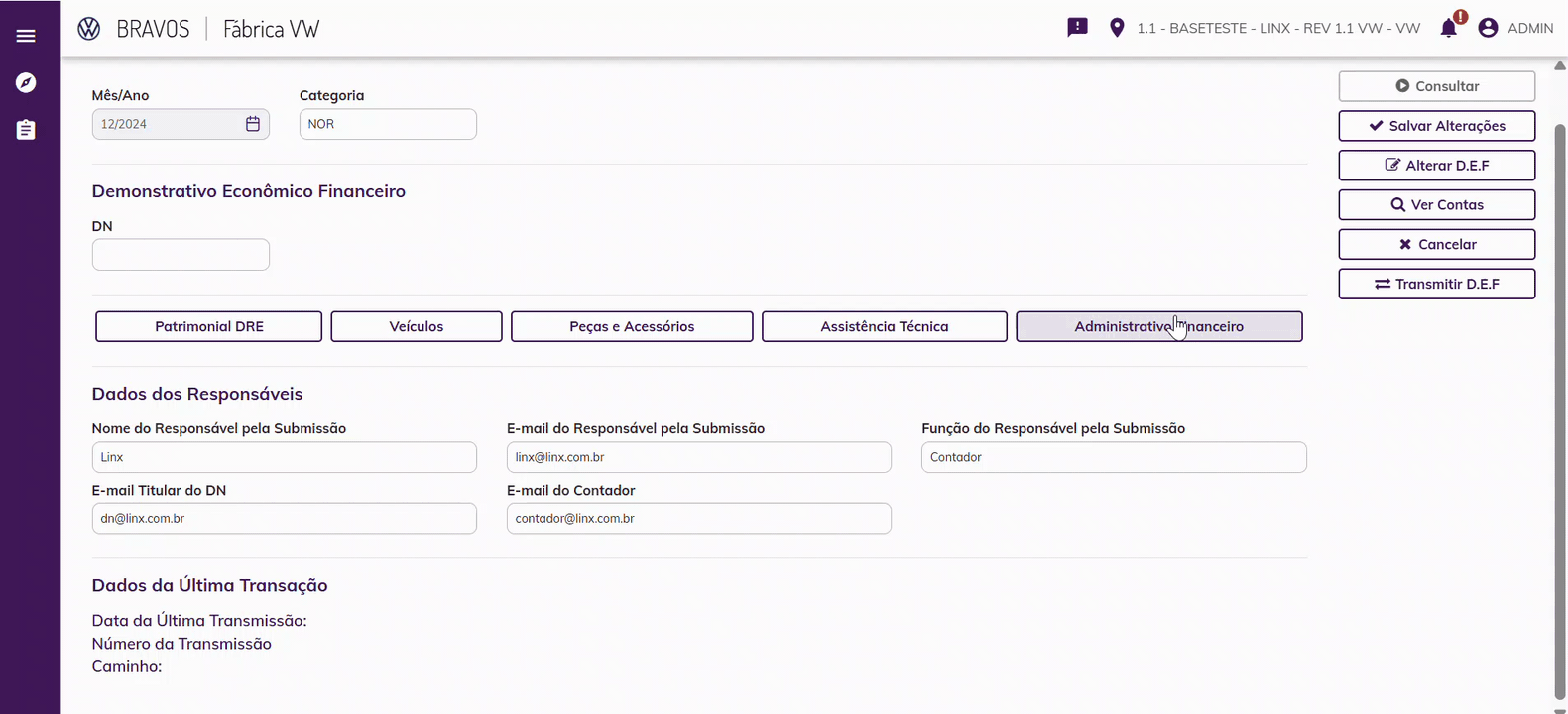The width and height of the screenshot is (1568, 714).
Task: Focus the DN input field
Action: [x=181, y=255]
